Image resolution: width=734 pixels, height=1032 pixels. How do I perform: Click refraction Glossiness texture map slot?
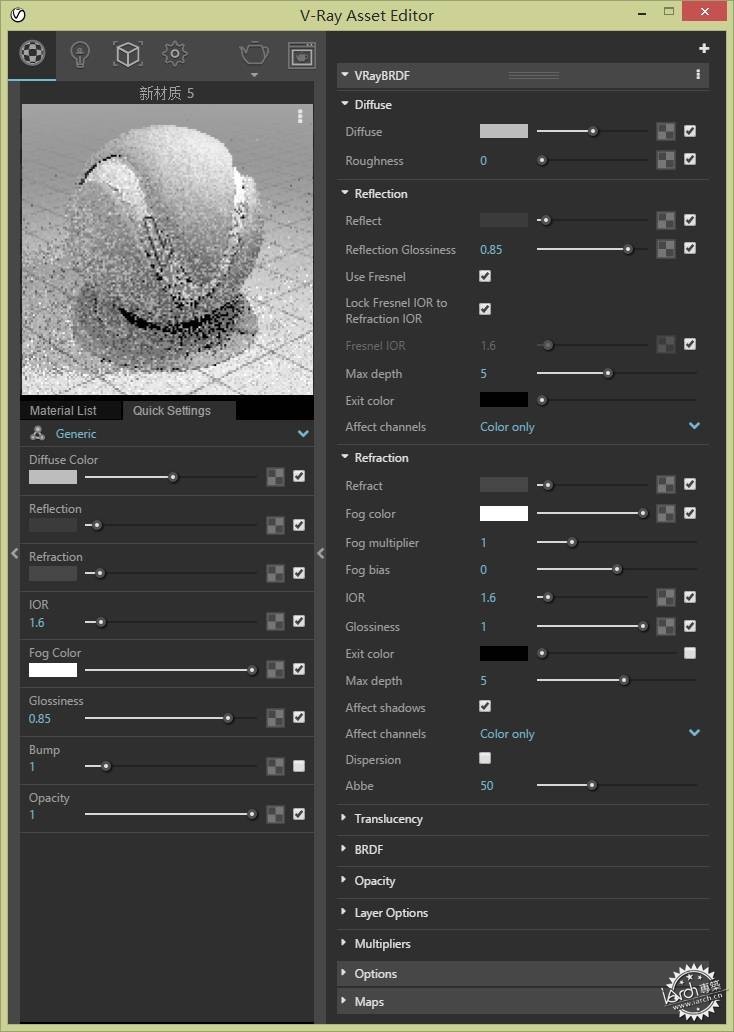coord(666,627)
